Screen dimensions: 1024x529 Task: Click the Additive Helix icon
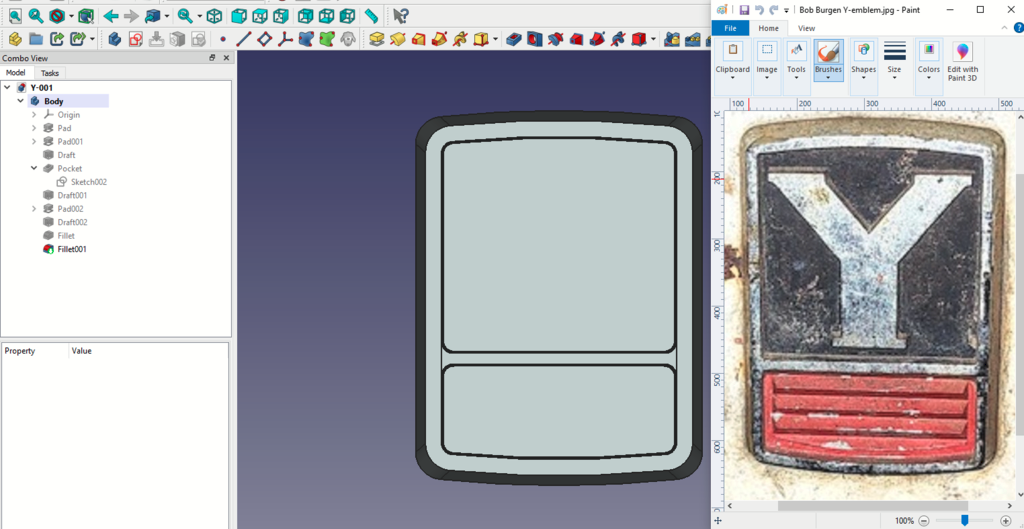[460, 39]
